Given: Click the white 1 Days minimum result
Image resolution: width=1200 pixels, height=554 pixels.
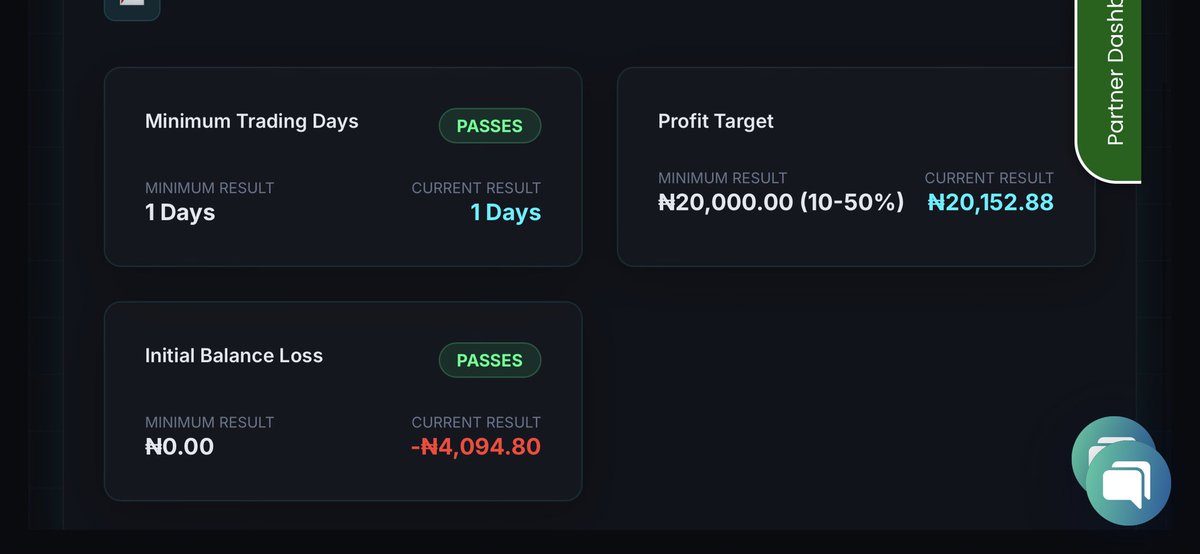Looking at the screenshot, I should coord(180,213).
